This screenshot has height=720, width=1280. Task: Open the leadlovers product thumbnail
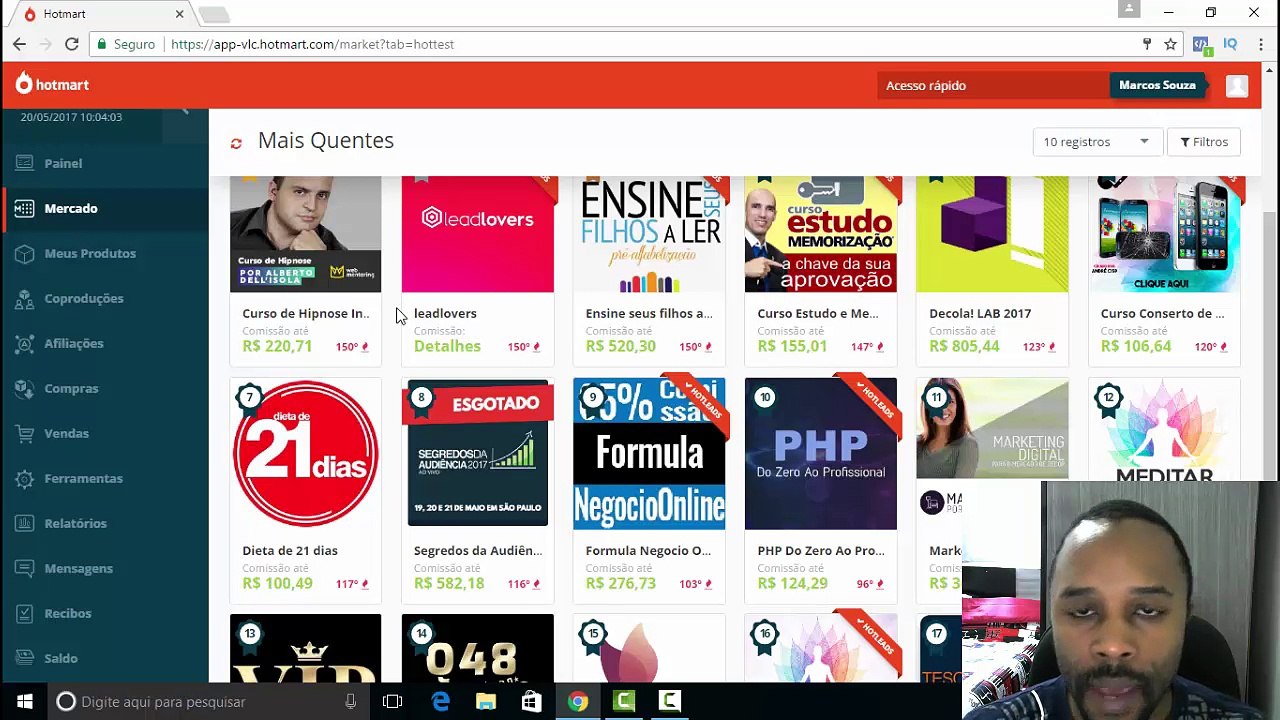[477, 234]
